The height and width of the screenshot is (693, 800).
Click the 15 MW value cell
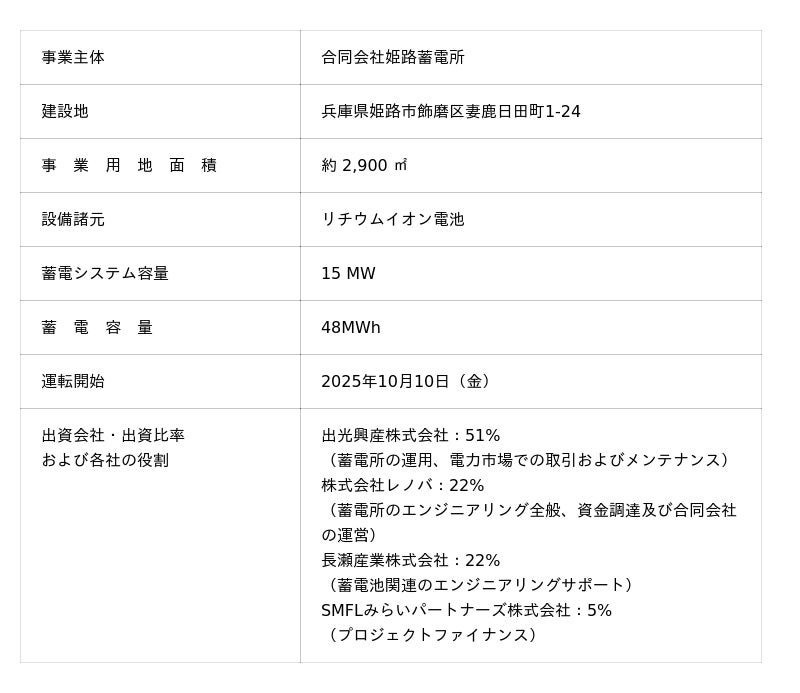[x=348, y=274]
